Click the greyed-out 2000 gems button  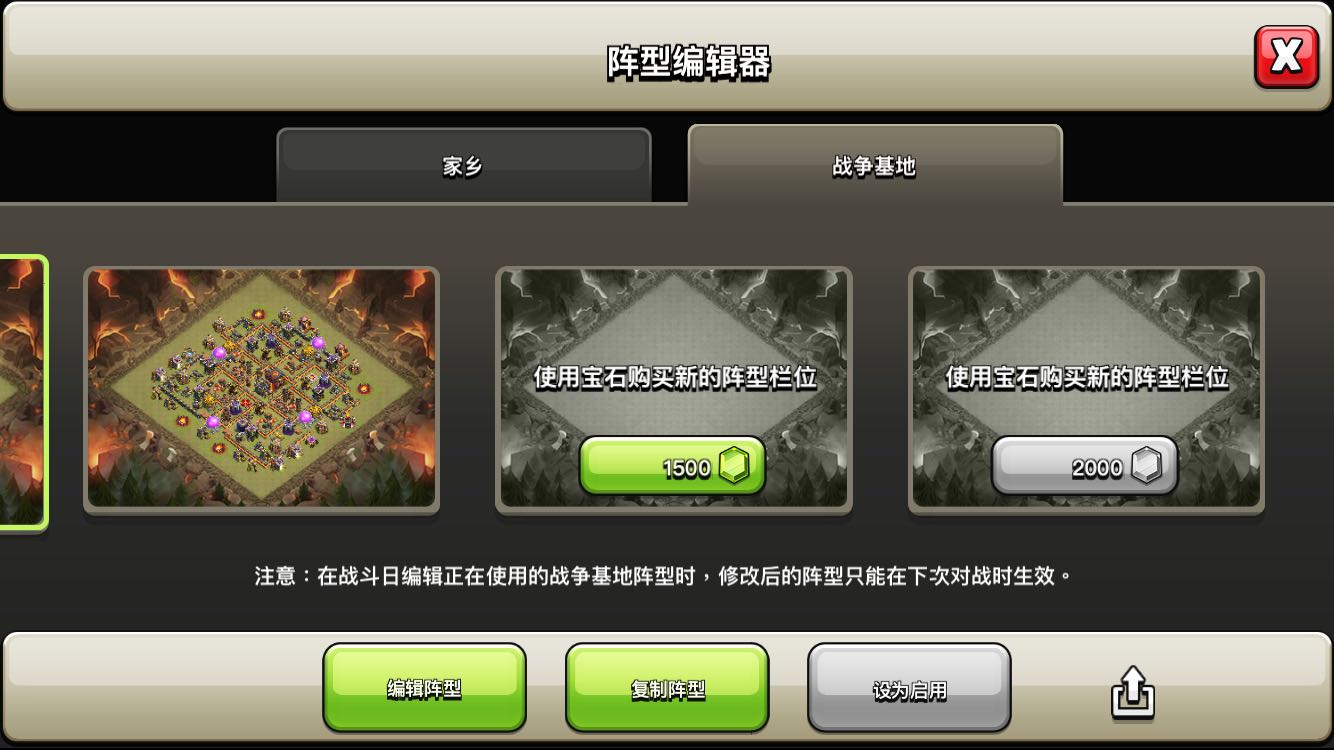[x=1085, y=466]
